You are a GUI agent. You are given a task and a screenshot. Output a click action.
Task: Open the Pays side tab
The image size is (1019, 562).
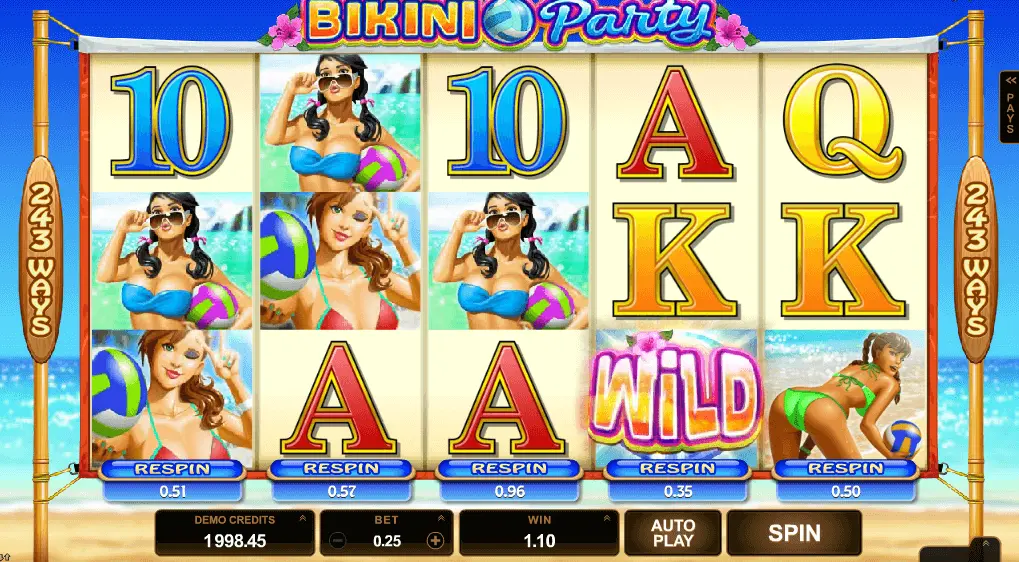click(1010, 107)
